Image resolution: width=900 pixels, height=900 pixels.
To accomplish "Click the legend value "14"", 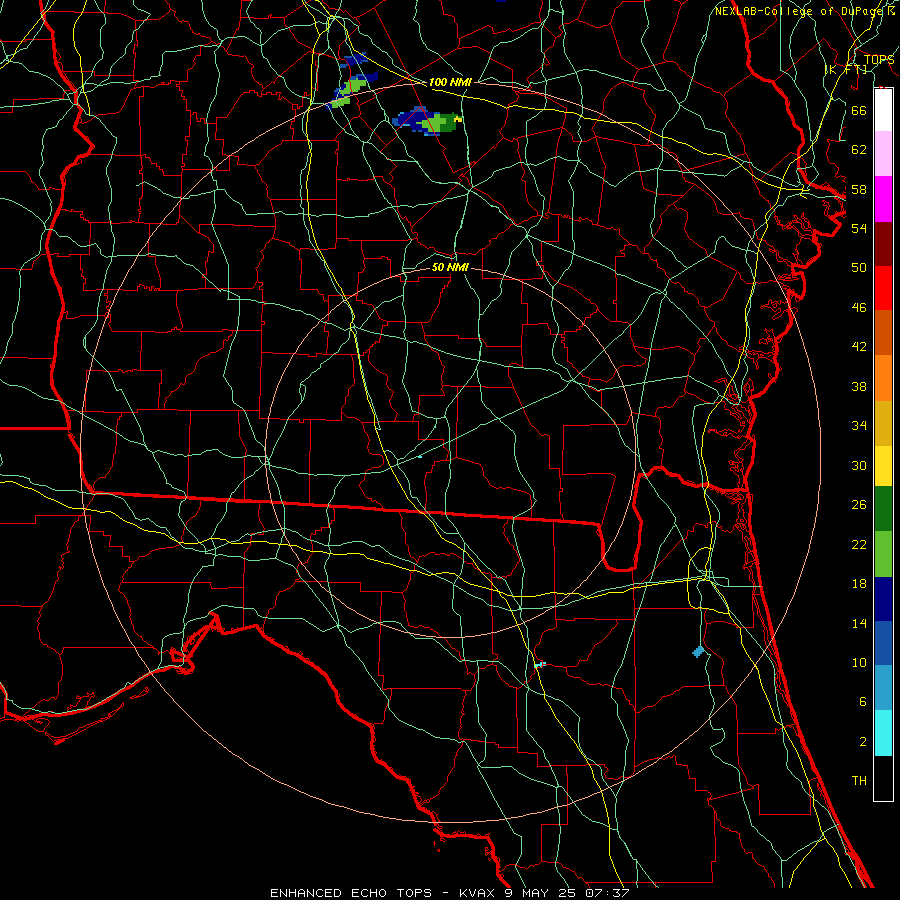I will coord(859,623).
